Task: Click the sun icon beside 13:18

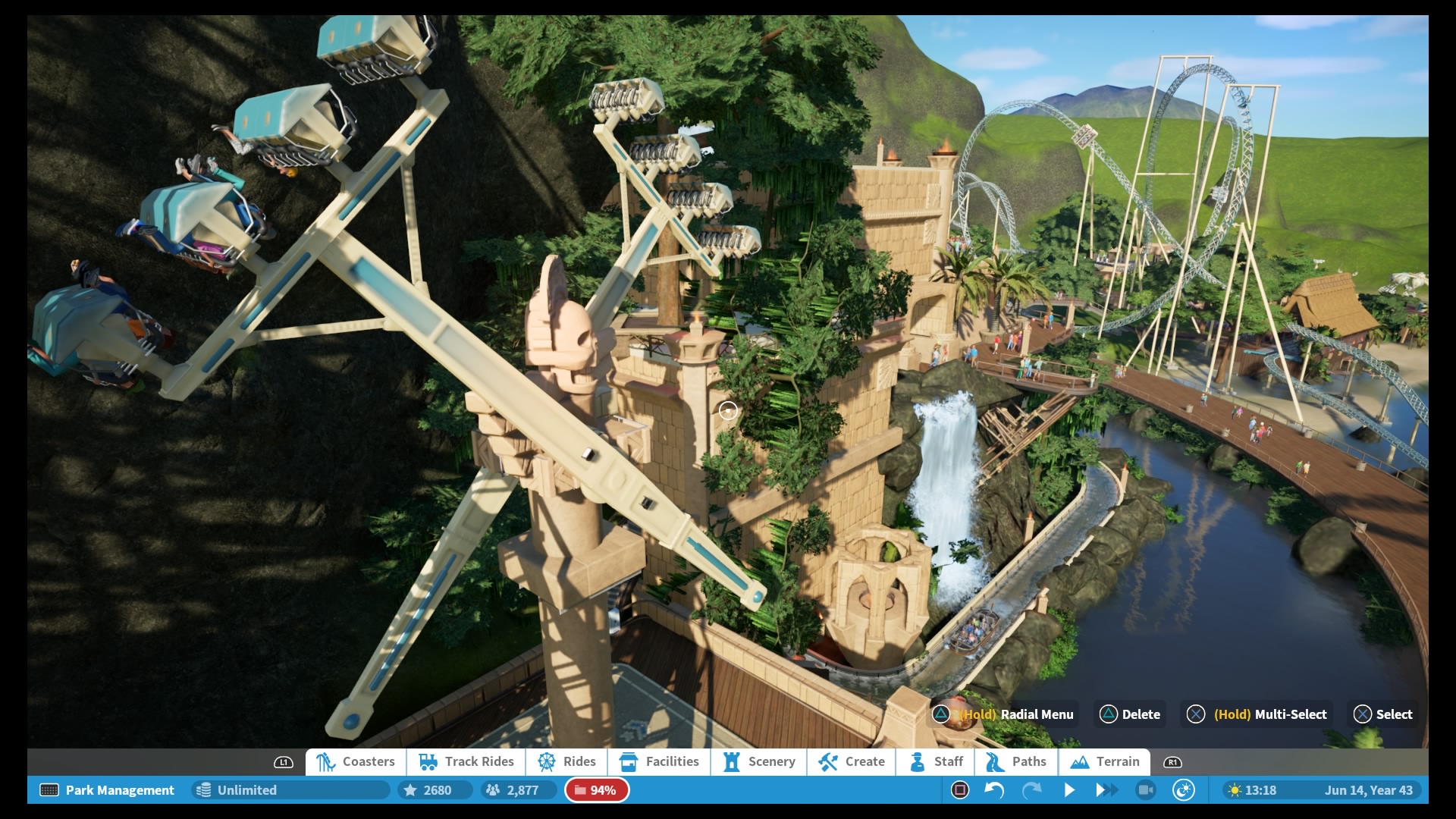Action: tap(1235, 790)
